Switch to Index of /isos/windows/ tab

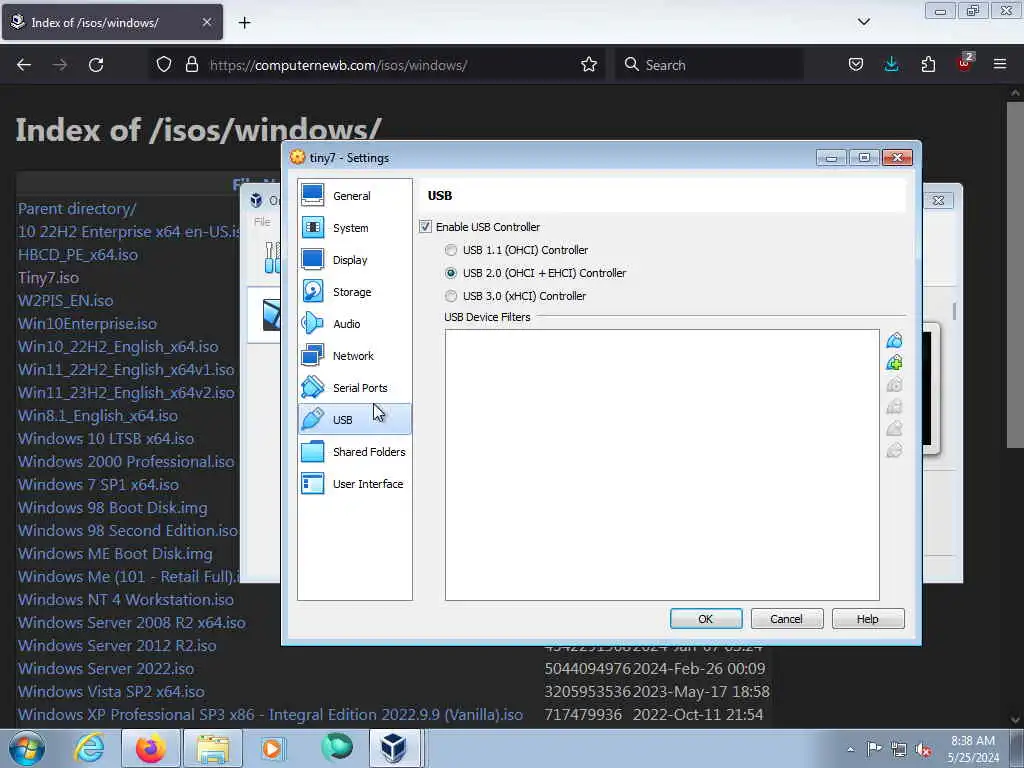coord(112,22)
